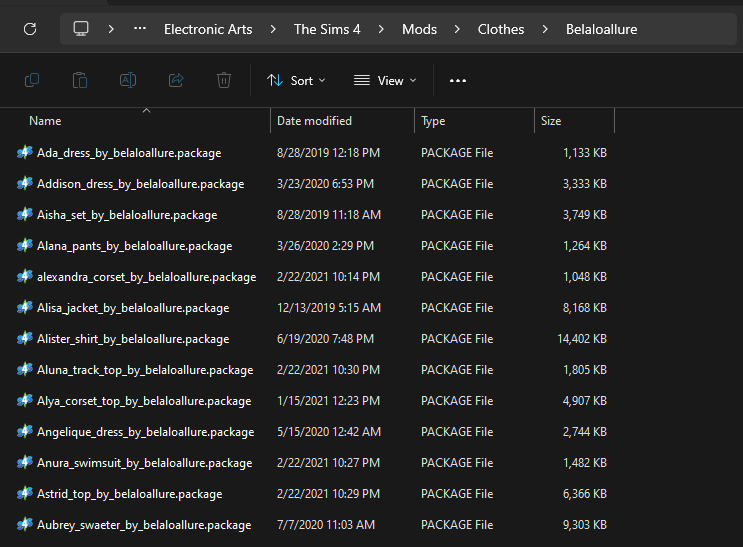
Task: Select Alana_pants_by_belaloallure.package file icon
Action: pos(25,246)
